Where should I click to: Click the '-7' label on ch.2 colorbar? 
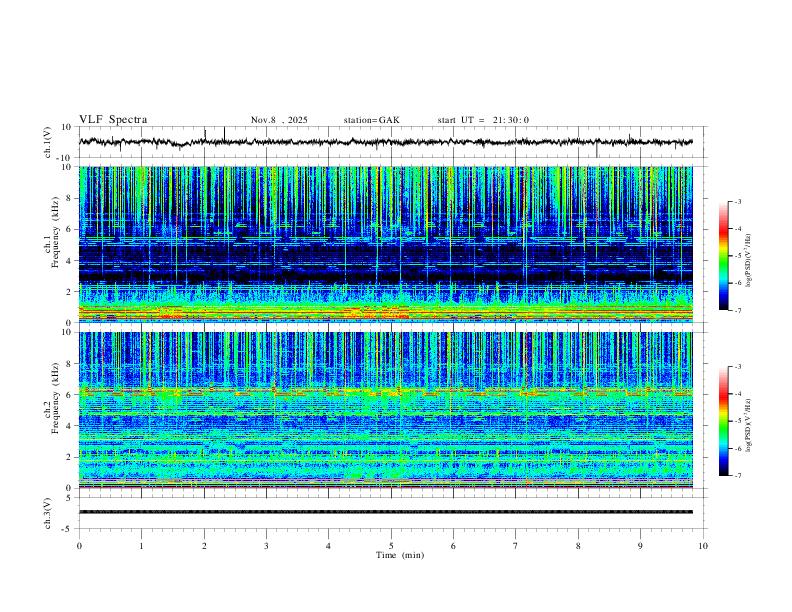pos(738,475)
